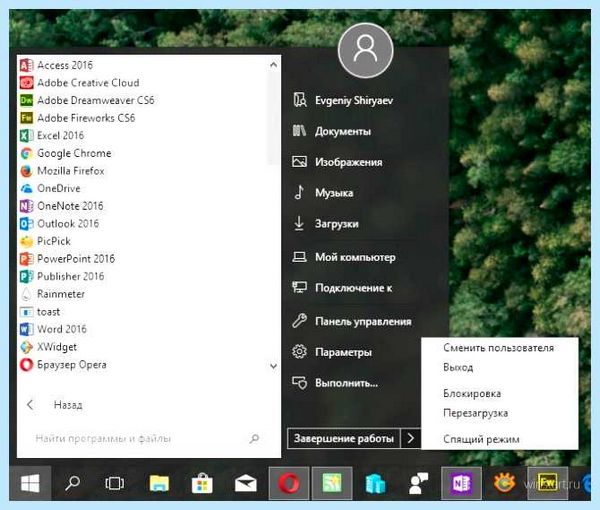
Task: Click the search magnifier in the search box
Action: [254, 438]
